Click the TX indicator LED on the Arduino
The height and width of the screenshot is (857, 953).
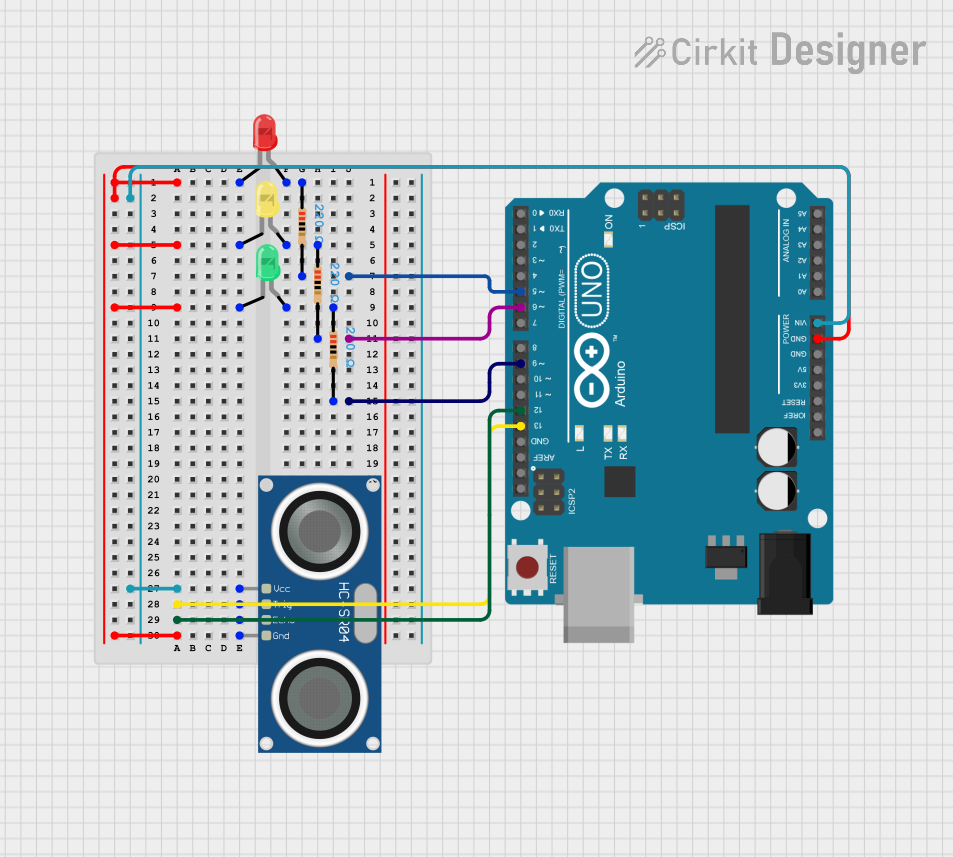click(x=608, y=433)
